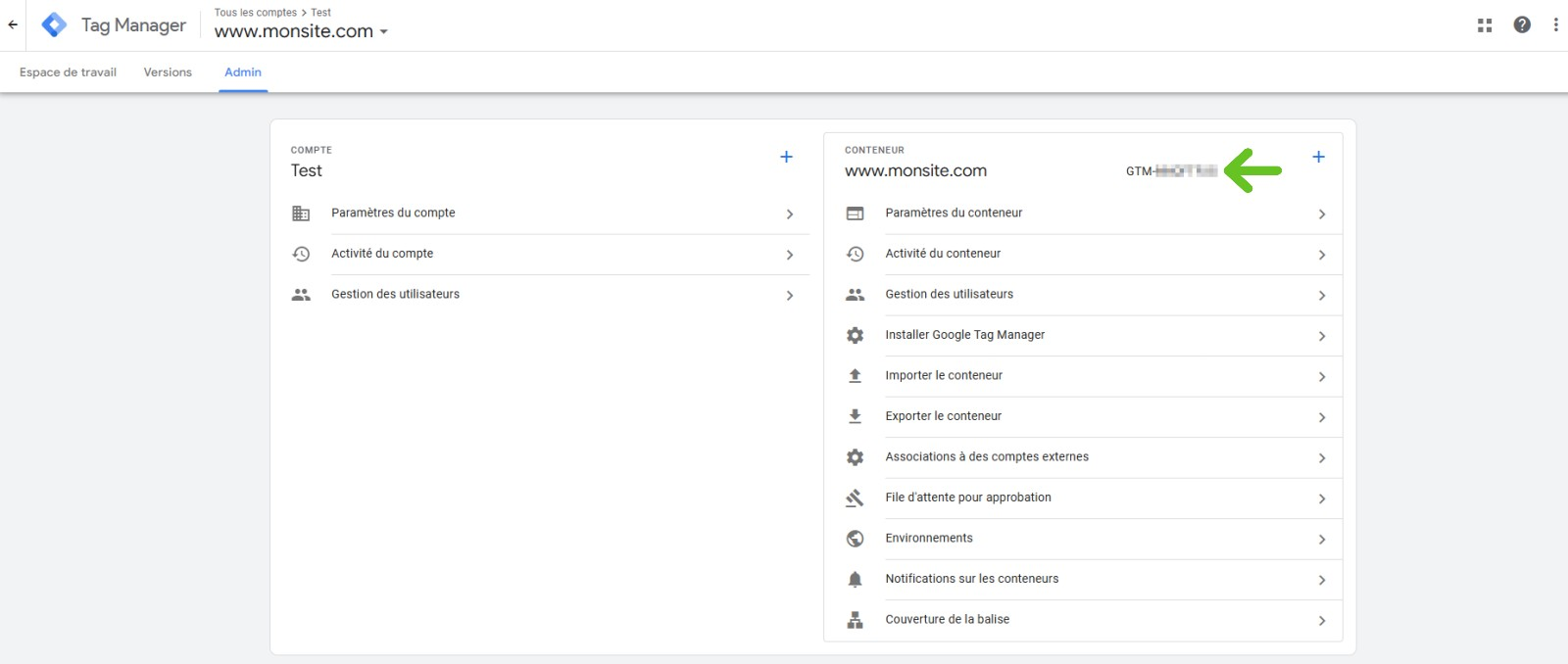
Task: Open the help question mark icon
Action: click(x=1522, y=25)
